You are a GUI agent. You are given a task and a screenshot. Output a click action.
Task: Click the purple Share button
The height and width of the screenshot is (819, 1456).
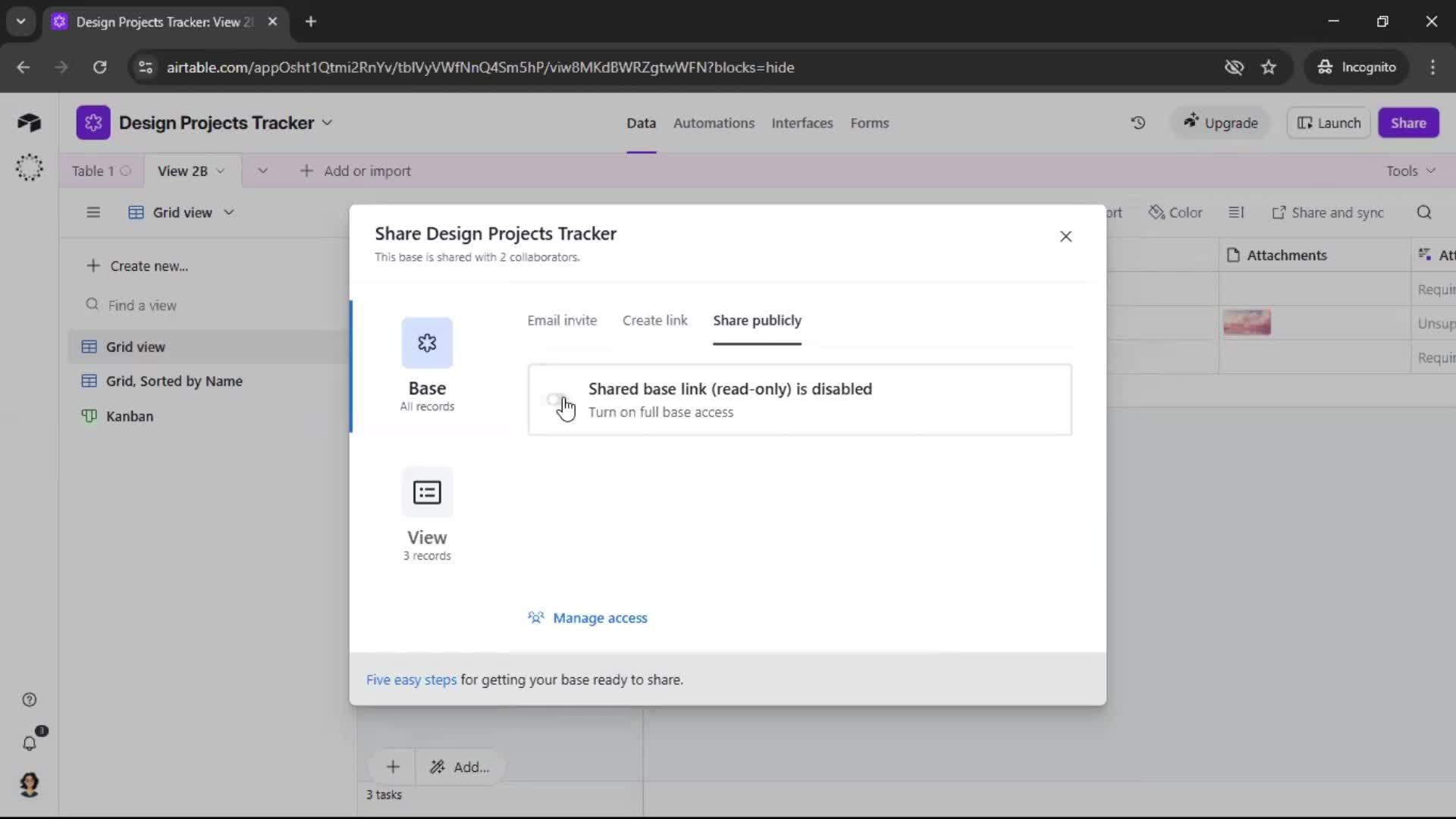pyautogui.click(x=1408, y=123)
